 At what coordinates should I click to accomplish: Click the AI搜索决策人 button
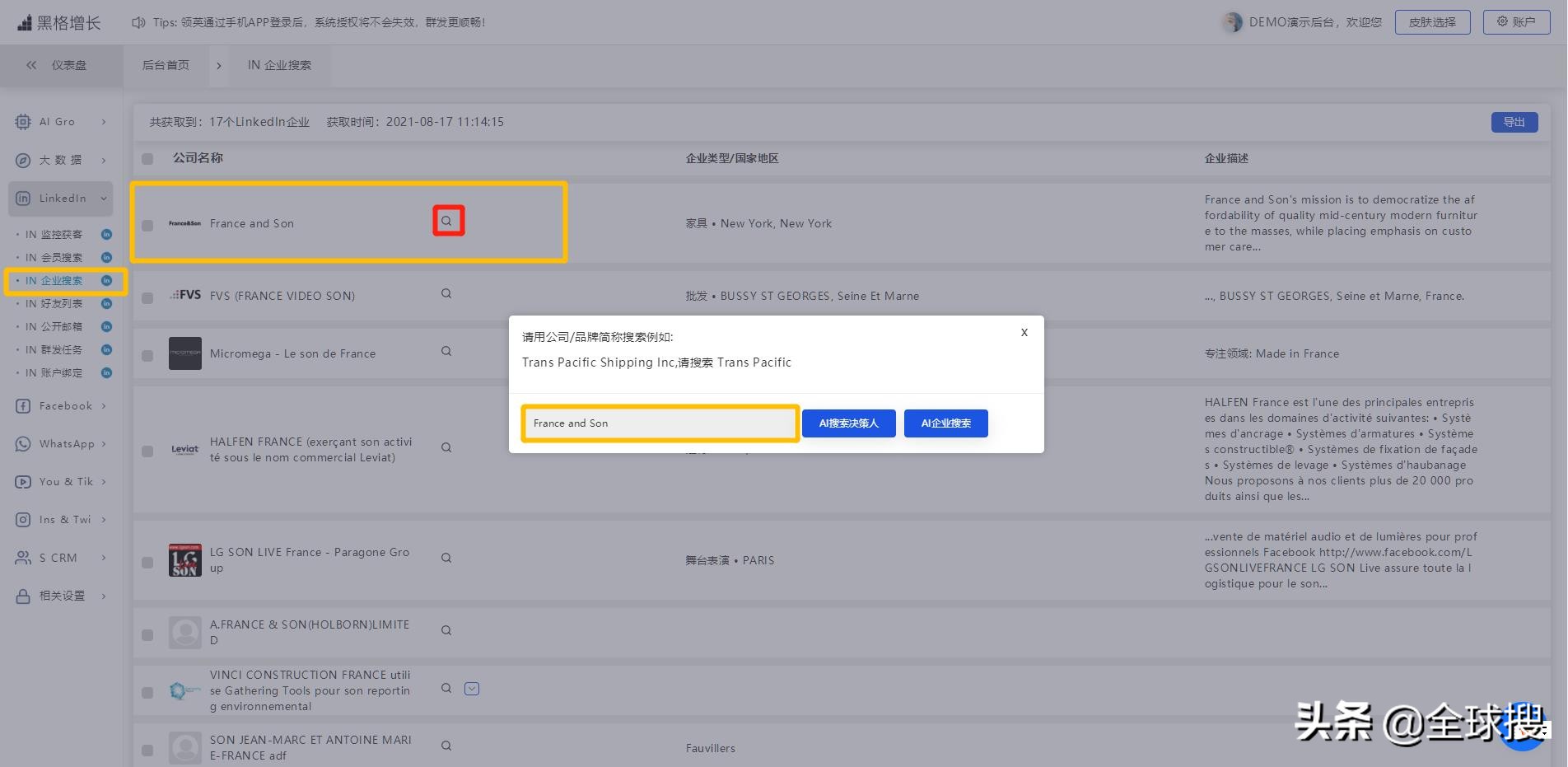point(848,423)
